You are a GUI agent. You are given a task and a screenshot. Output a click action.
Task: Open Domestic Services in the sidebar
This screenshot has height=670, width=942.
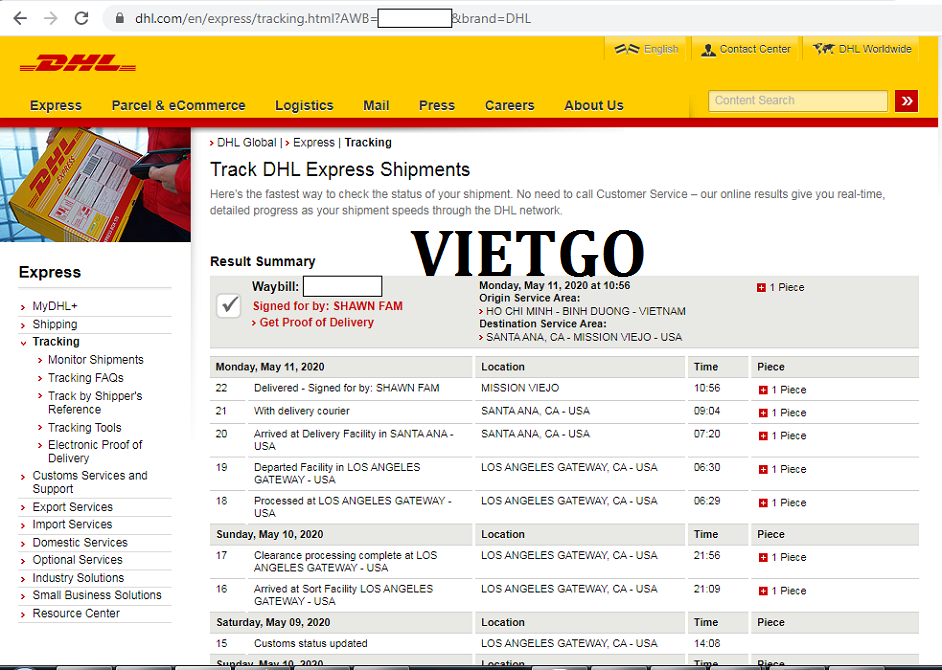click(80, 543)
